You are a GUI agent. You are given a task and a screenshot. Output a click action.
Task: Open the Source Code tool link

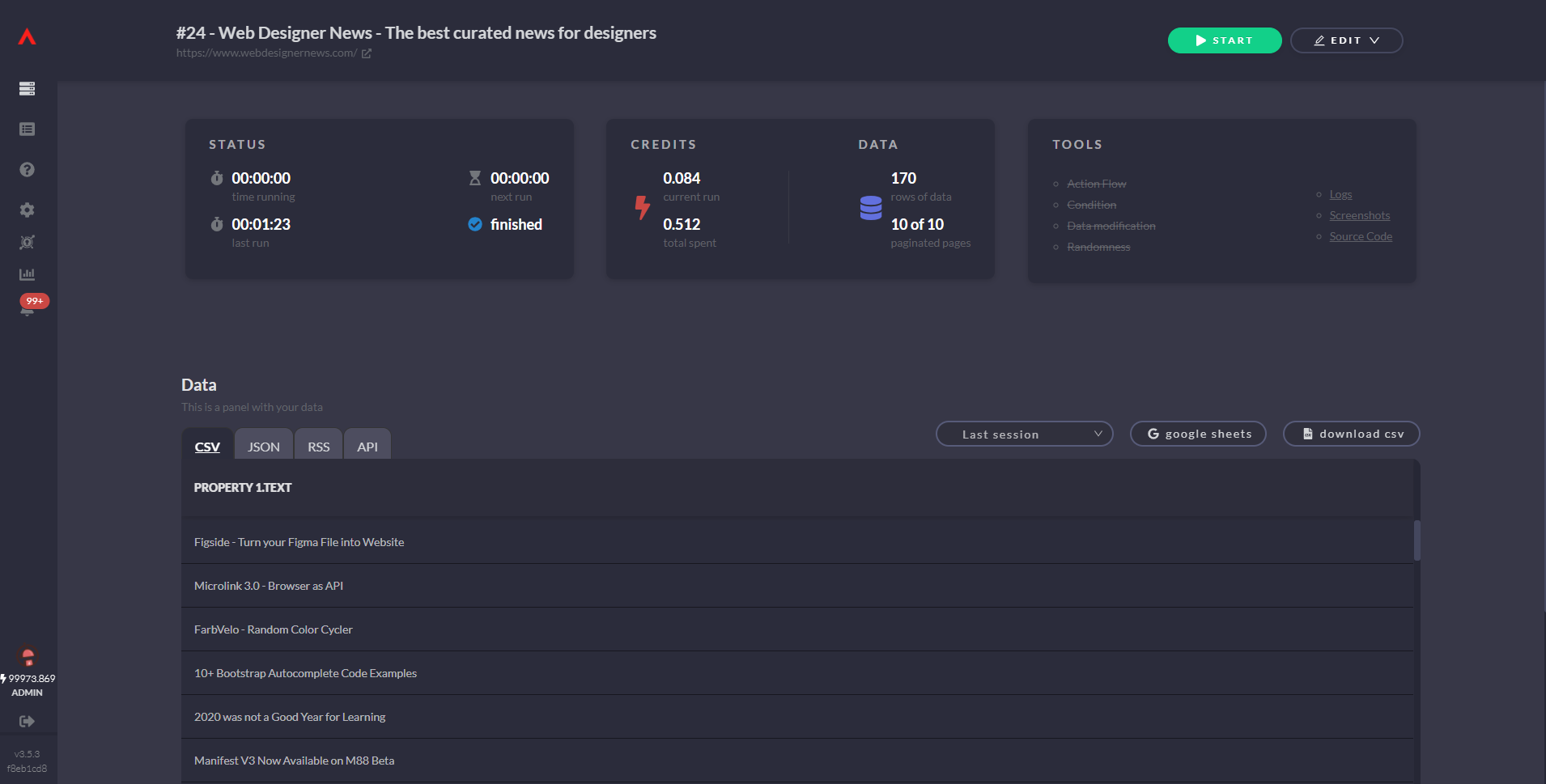point(1361,237)
